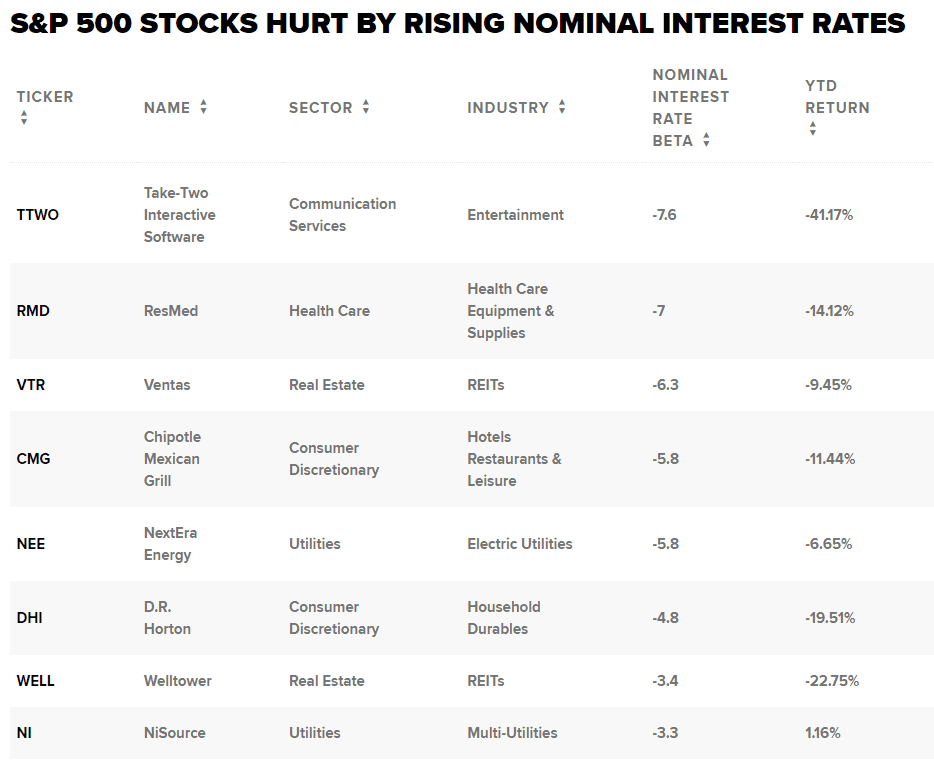Click Take-Two Interactive Software name
This screenshot has width=934, height=764.
[180, 215]
